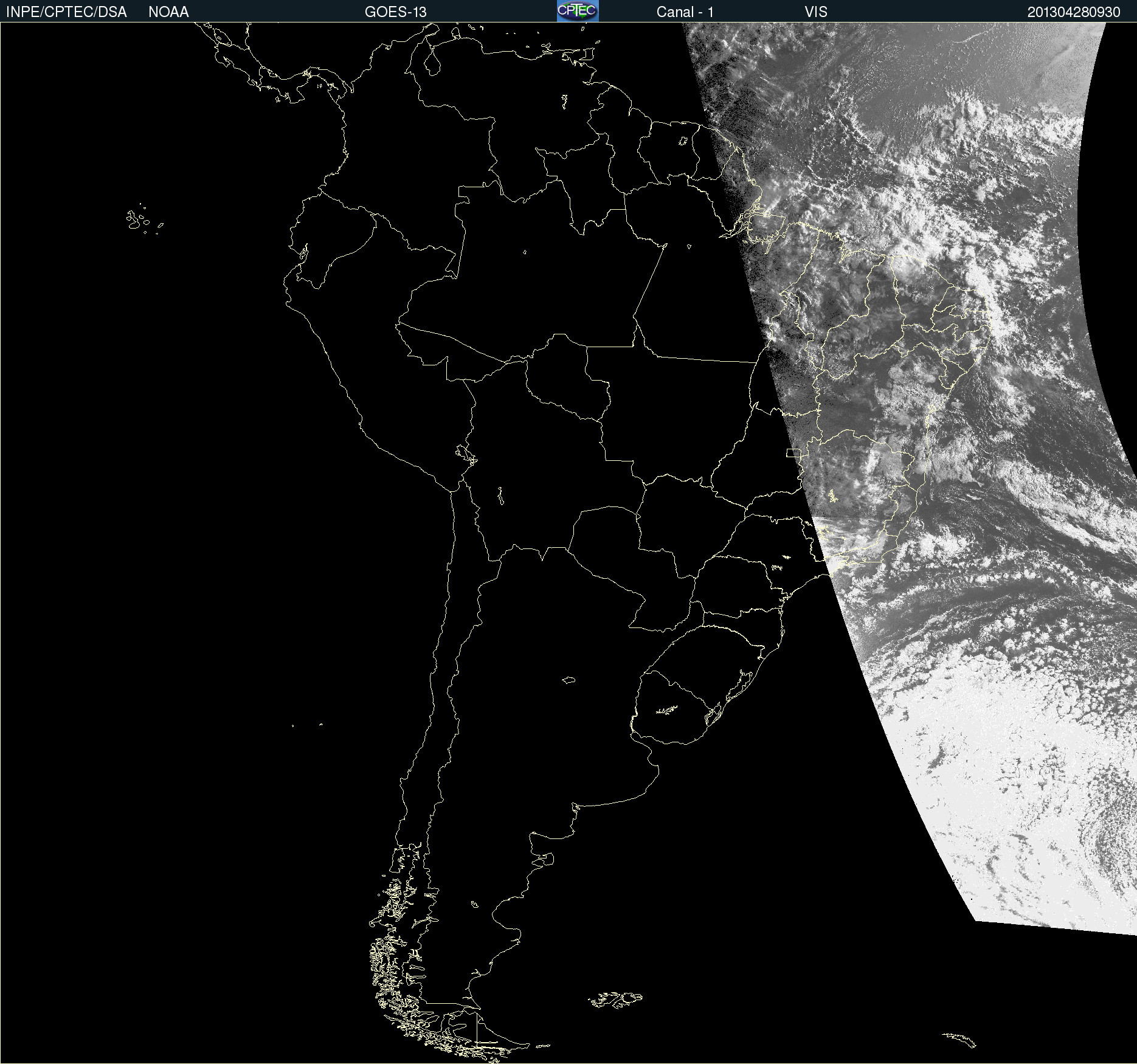Click the GOES-13 satellite label
Screen dimensions: 1137x1064
pos(395,12)
